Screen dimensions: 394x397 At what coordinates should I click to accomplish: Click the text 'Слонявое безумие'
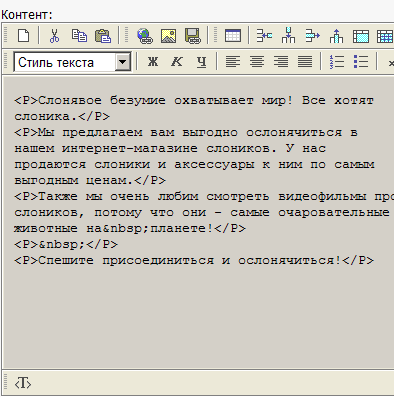[x=102, y=100]
